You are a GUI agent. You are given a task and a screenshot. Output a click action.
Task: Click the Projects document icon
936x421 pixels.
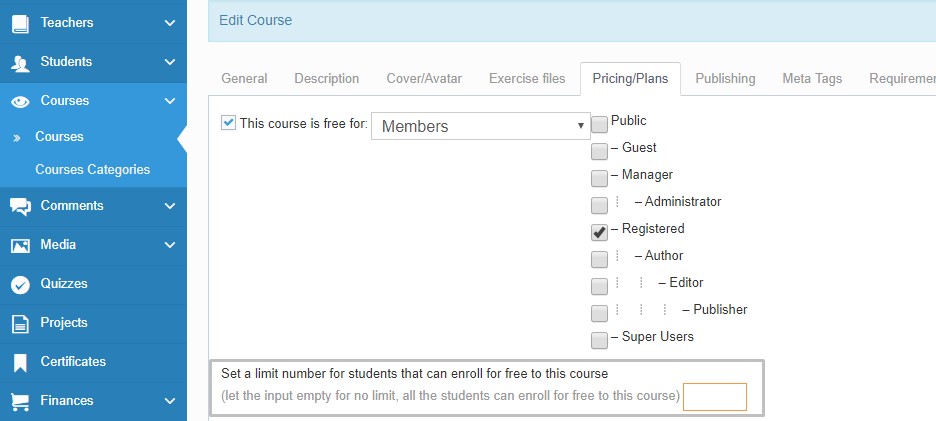[x=20, y=323]
